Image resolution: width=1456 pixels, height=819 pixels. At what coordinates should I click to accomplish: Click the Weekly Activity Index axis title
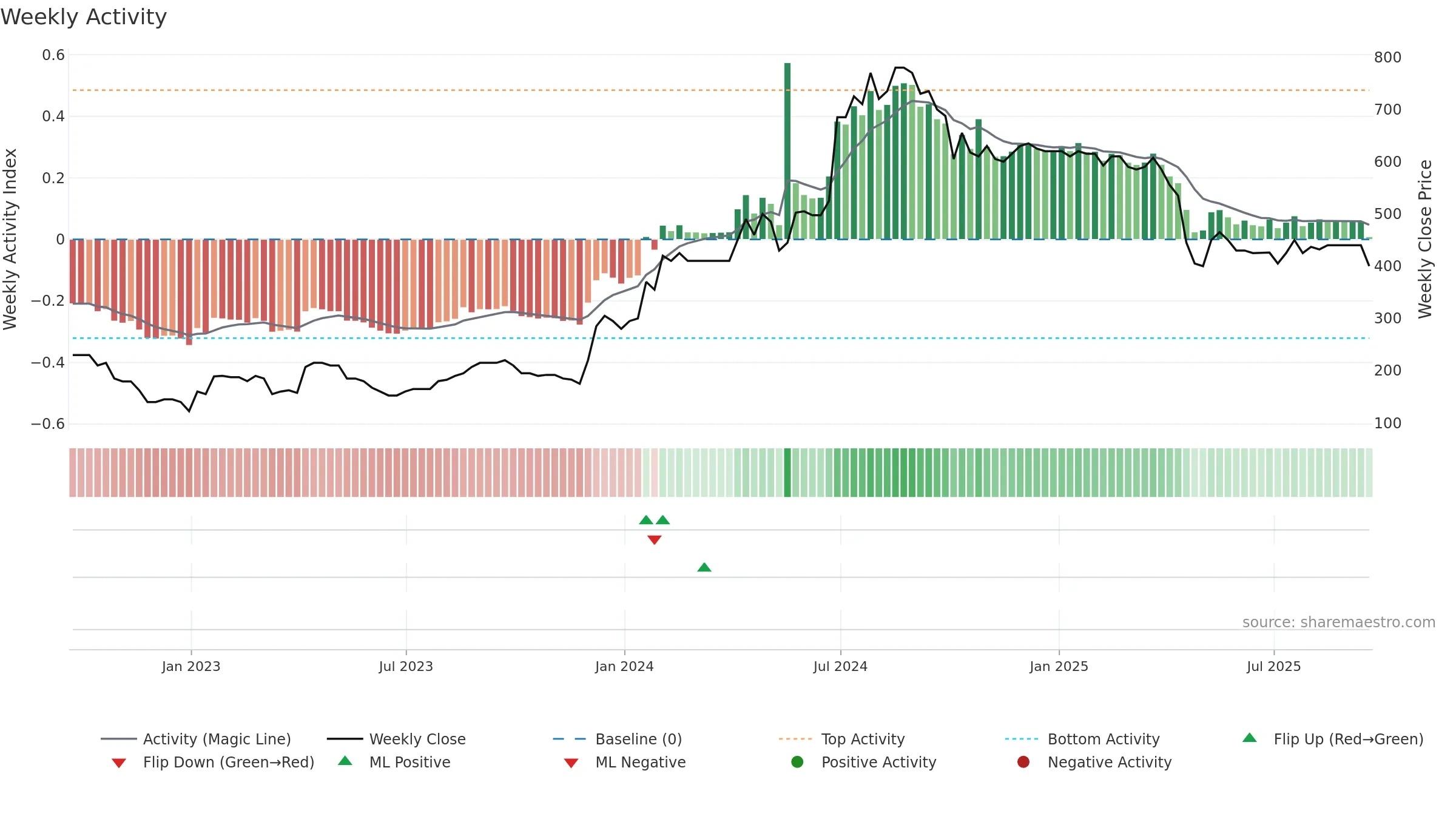10,239
